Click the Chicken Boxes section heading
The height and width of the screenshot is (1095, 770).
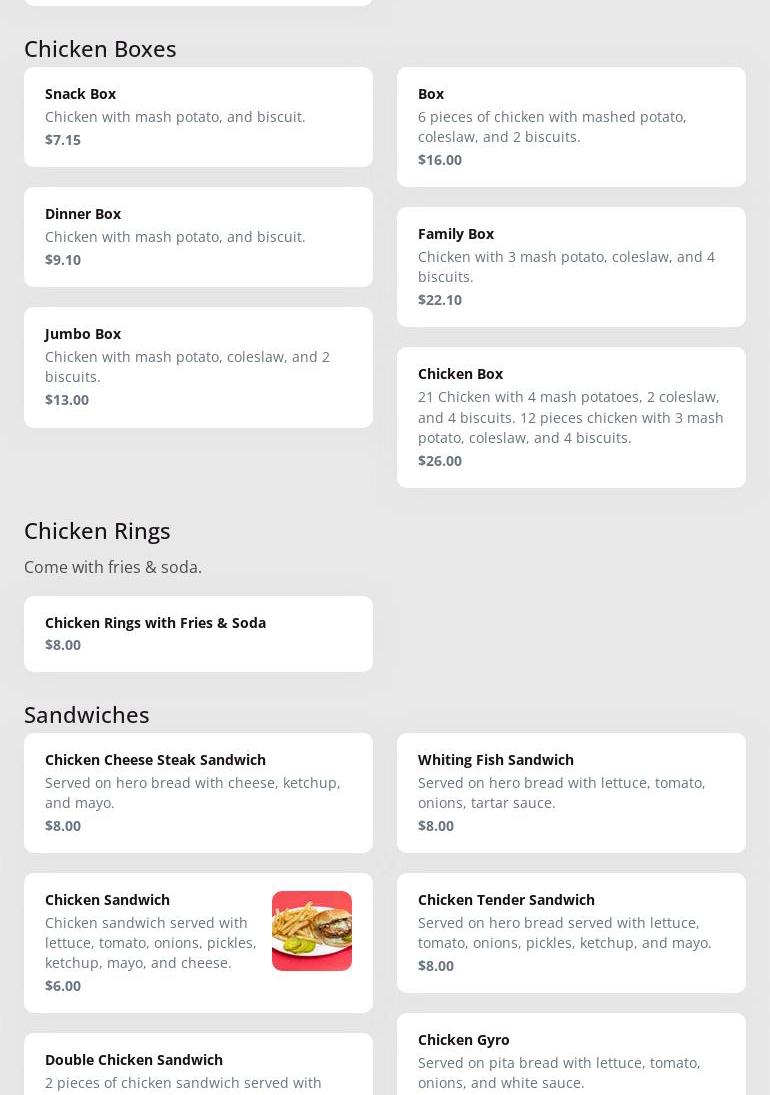pos(100,48)
